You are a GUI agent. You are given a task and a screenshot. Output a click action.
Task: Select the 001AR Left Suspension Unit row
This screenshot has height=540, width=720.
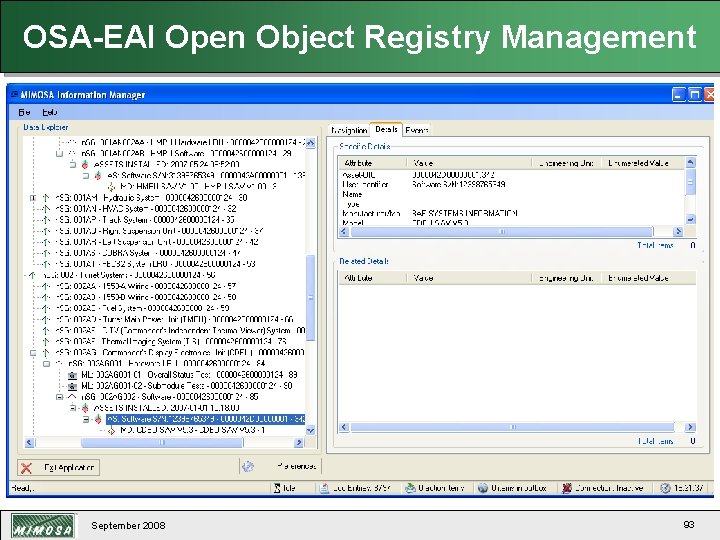[x=157, y=242]
